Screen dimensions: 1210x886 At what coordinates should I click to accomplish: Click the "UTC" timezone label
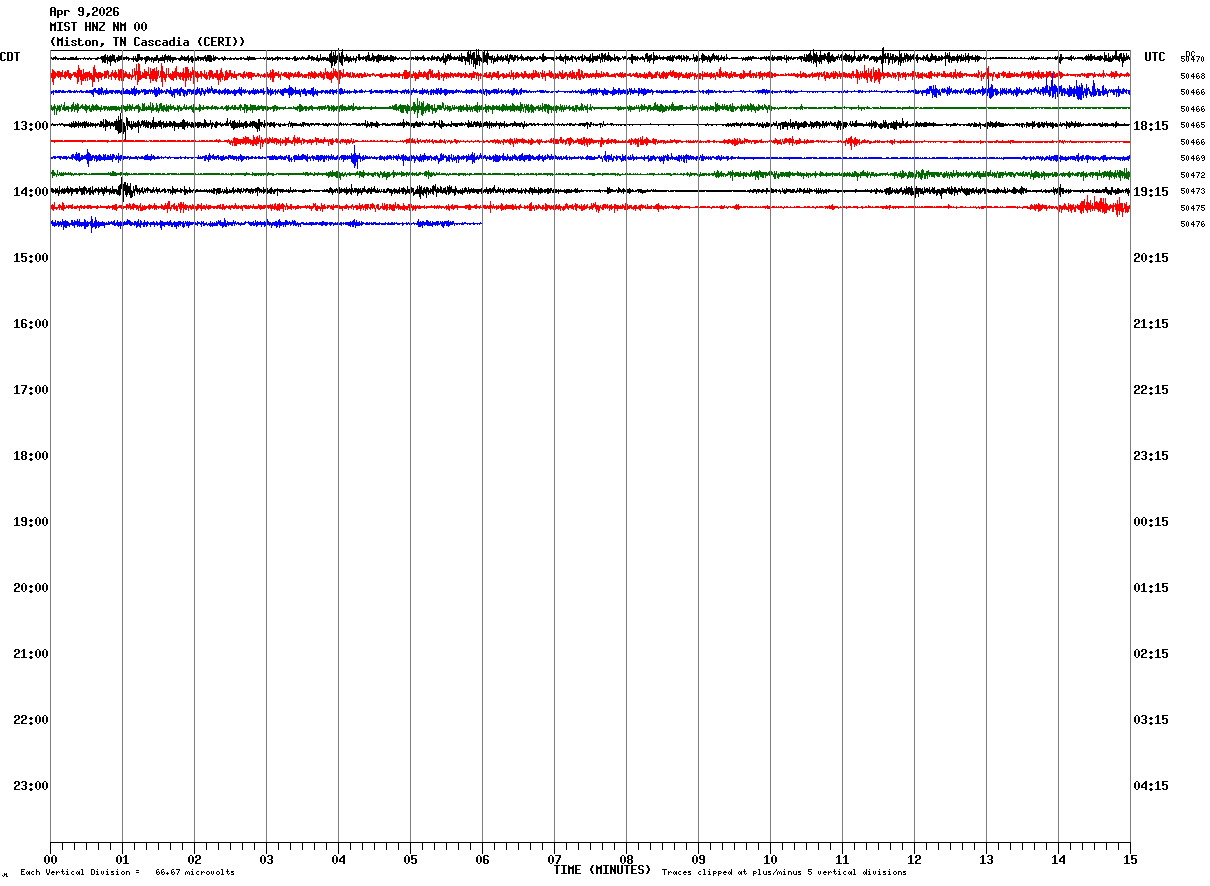pos(1155,57)
